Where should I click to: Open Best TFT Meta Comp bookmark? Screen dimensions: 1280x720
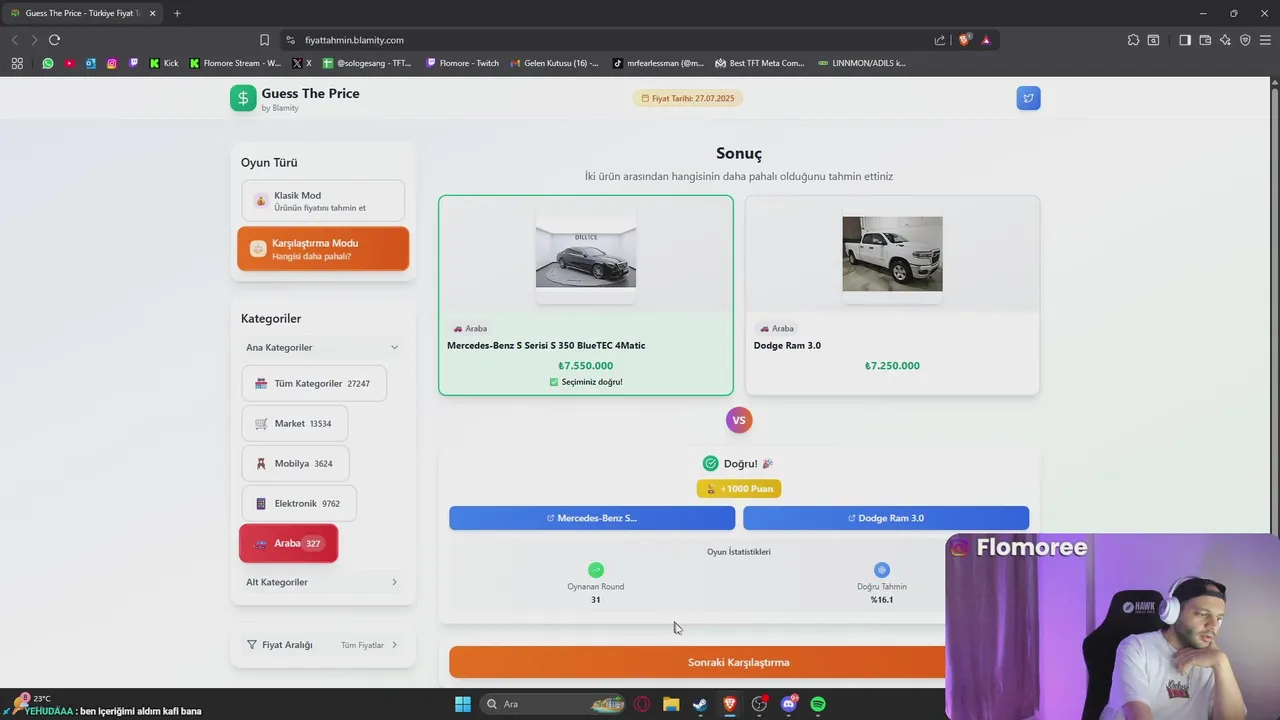pyautogui.click(x=760, y=63)
